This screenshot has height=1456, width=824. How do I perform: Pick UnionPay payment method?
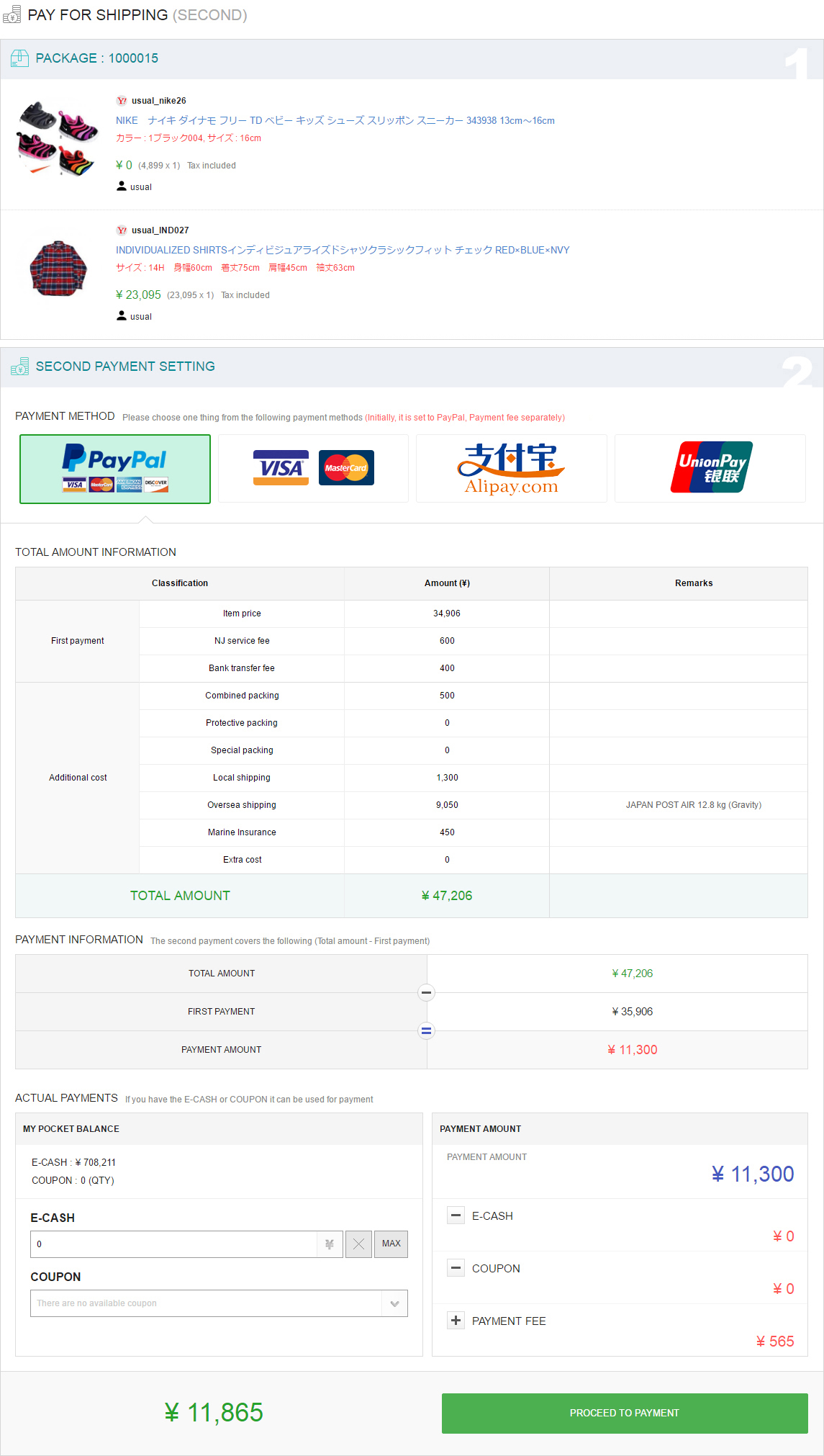pos(710,468)
